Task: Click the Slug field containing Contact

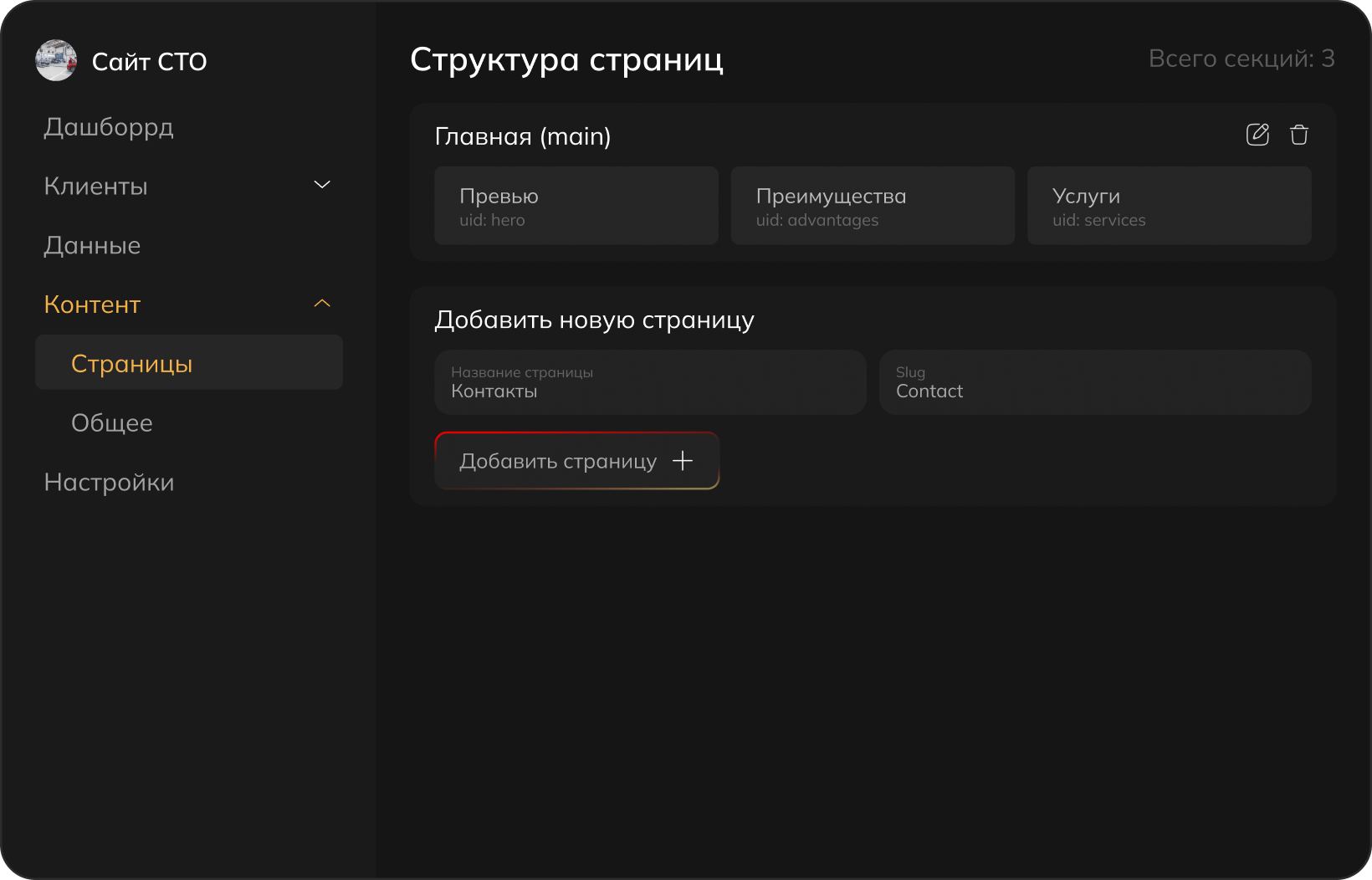Action: coord(1095,382)
